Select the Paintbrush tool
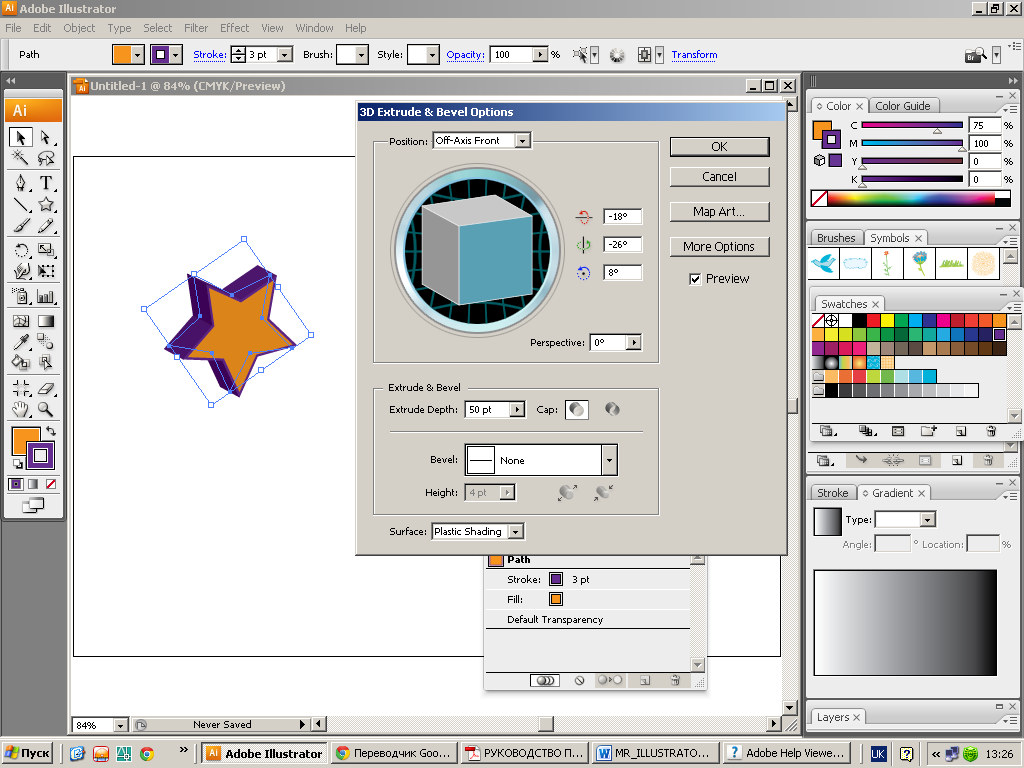Viewport: 1024px width, 768px height. click(x=20, y=226)
